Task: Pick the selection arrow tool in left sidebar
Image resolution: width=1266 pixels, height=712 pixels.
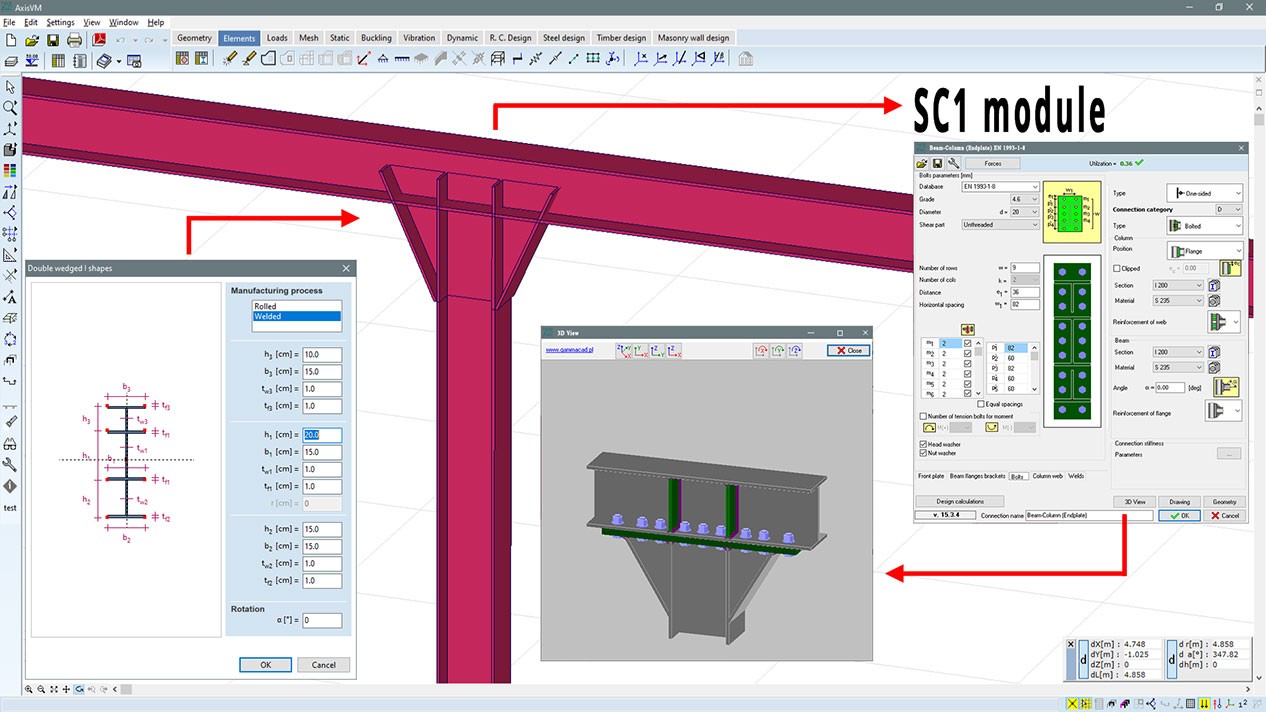Action: click(x=10, y=87)
